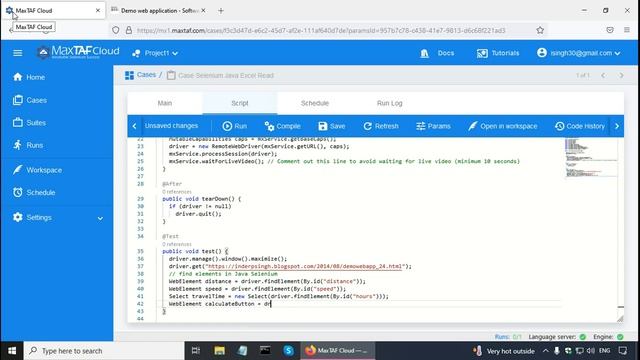
Task: Open the Params toolbar button
Action: (x=433, y=126)
